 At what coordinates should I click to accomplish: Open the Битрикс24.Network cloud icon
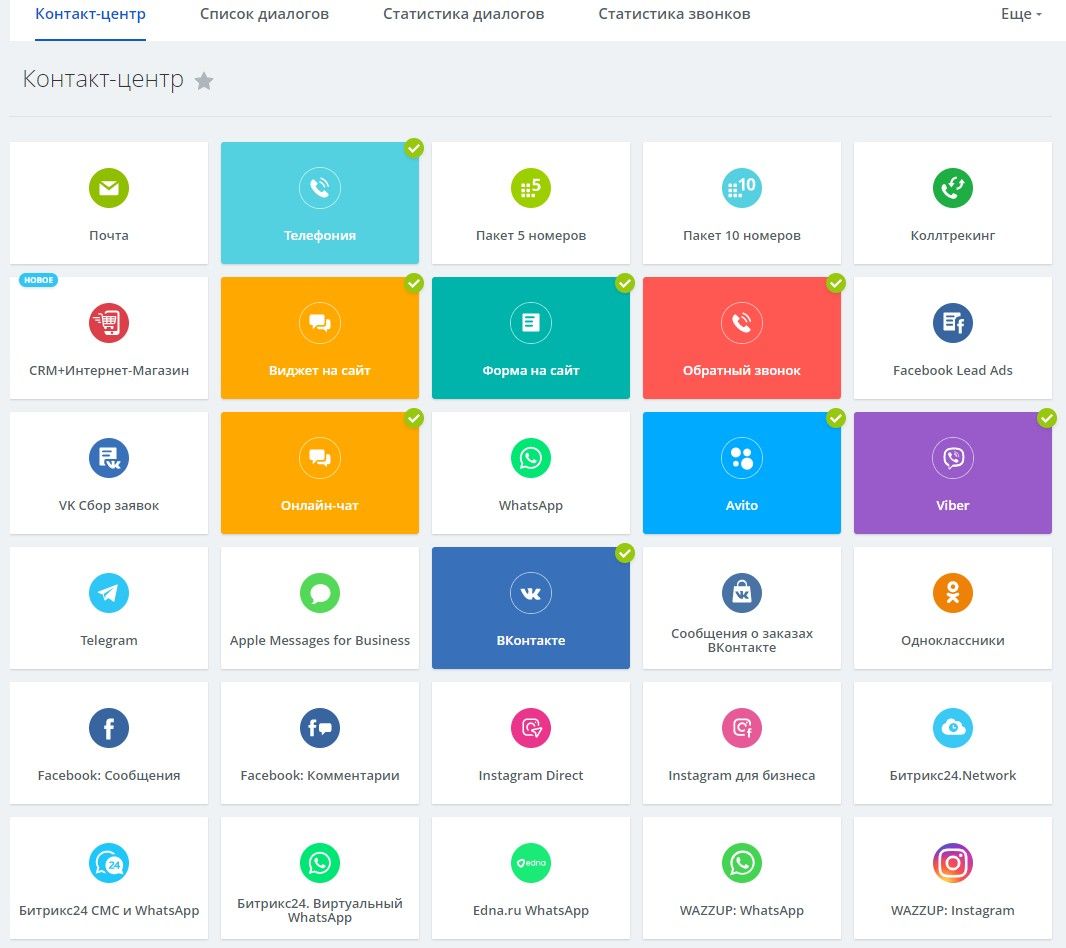(952, 728)
